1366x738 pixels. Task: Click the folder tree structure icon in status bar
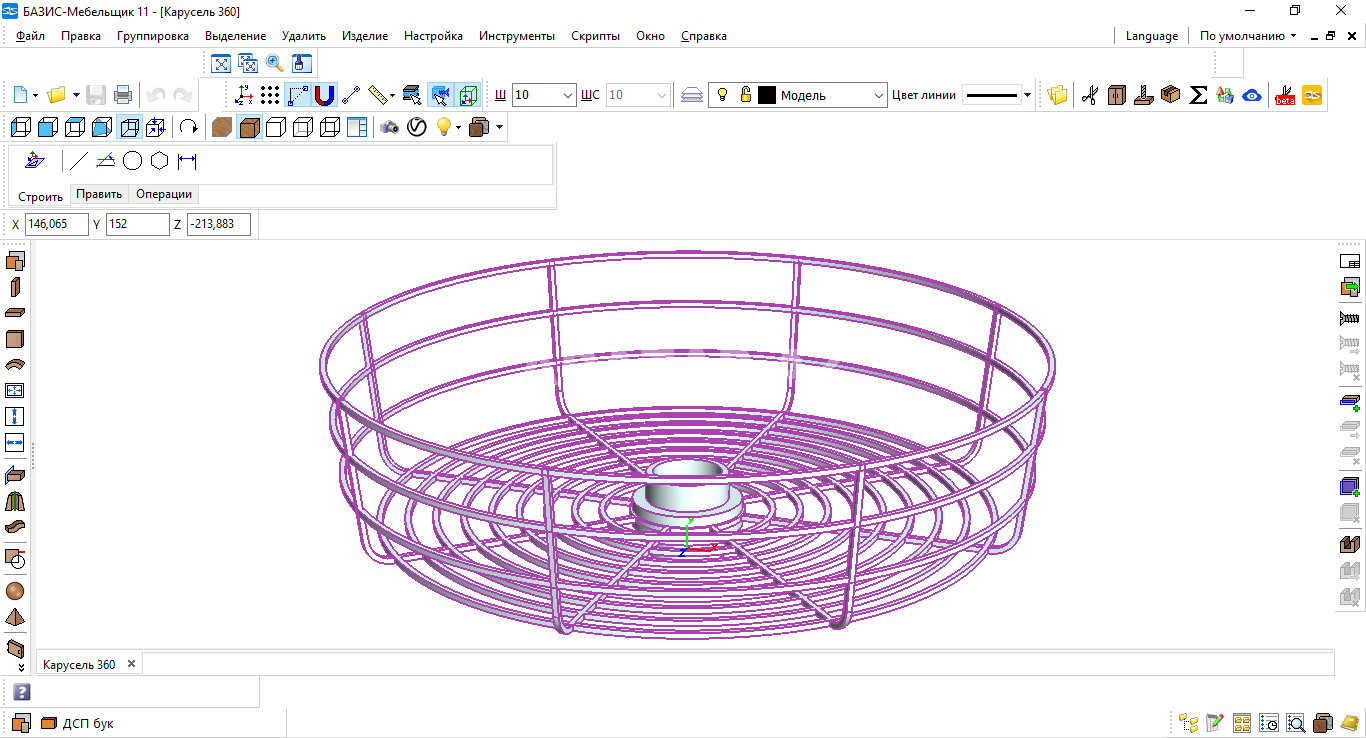coord(1188,723)
